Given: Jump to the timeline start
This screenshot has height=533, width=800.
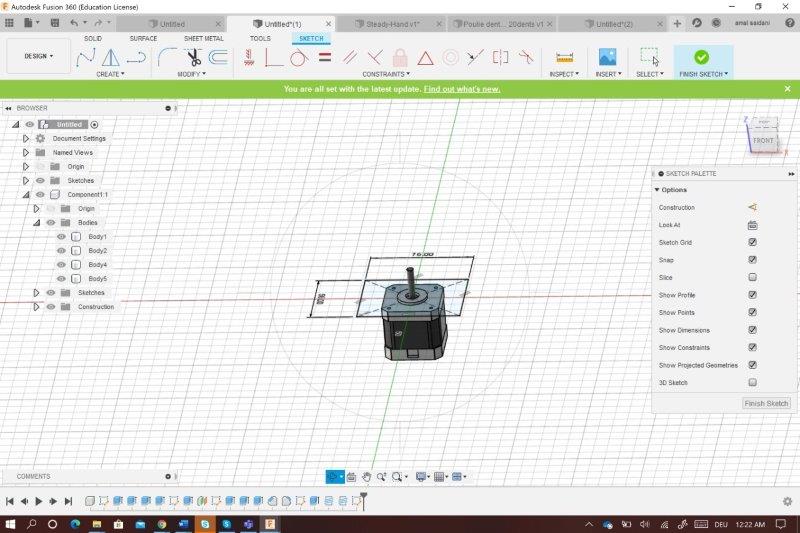Looking at the screenshot, I should pos(10,501).
